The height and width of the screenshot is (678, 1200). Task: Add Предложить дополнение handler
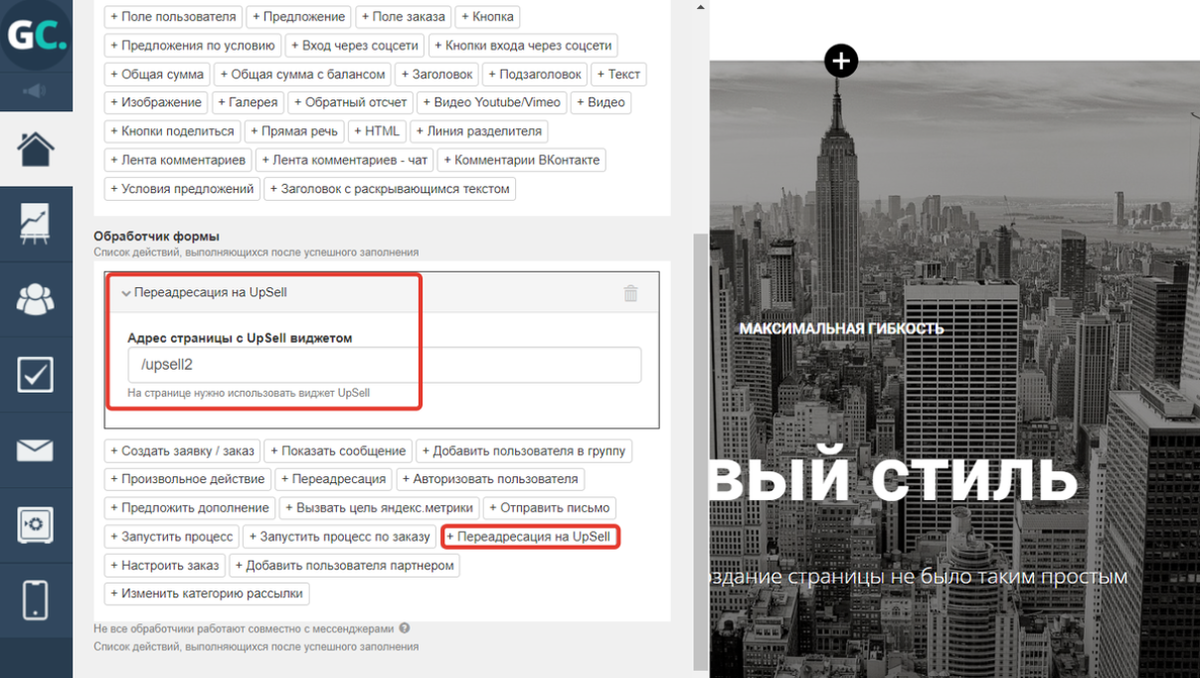pos(190,508)
